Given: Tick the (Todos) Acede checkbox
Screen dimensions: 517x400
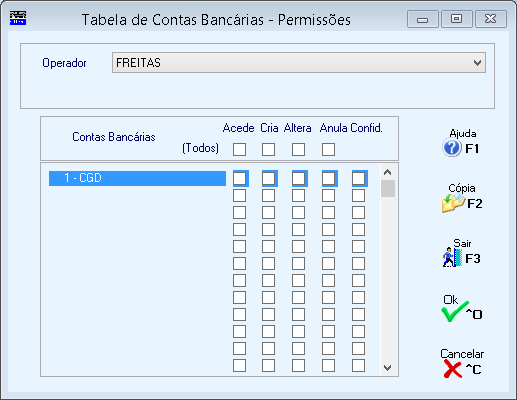Looking at the screenshot, I should click(240, 149).
